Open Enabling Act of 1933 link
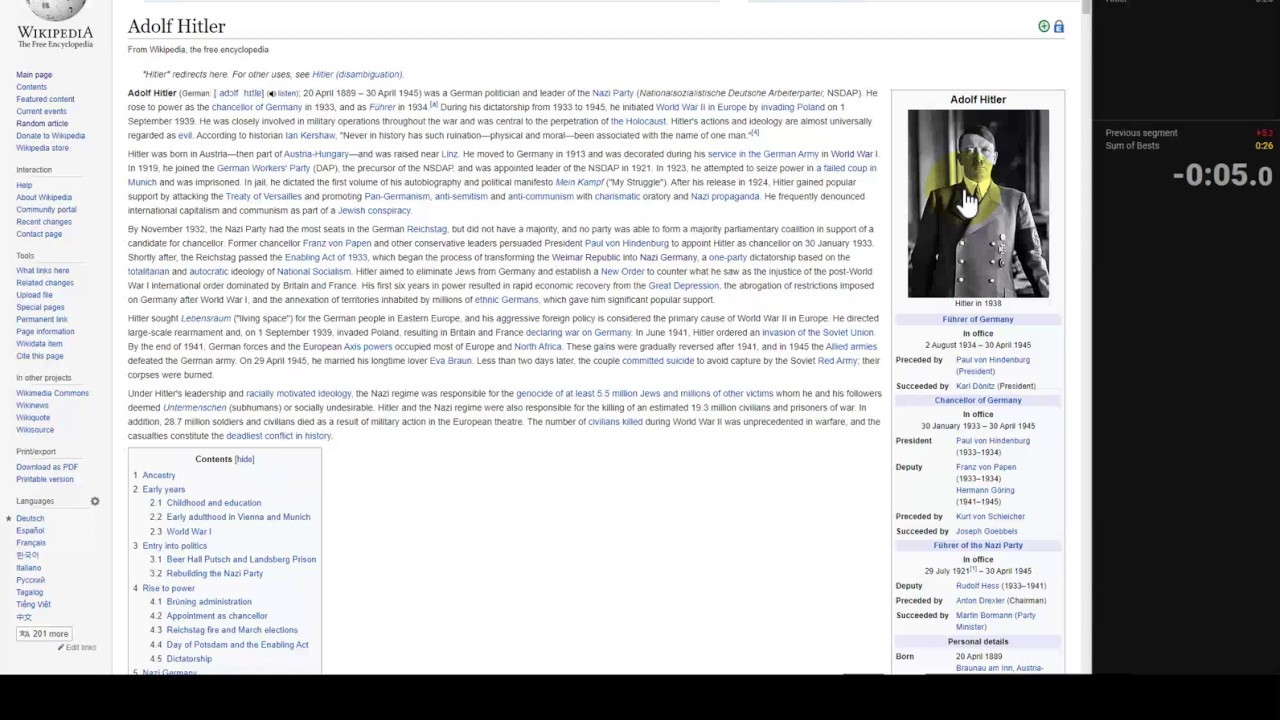 coord(326,257)
